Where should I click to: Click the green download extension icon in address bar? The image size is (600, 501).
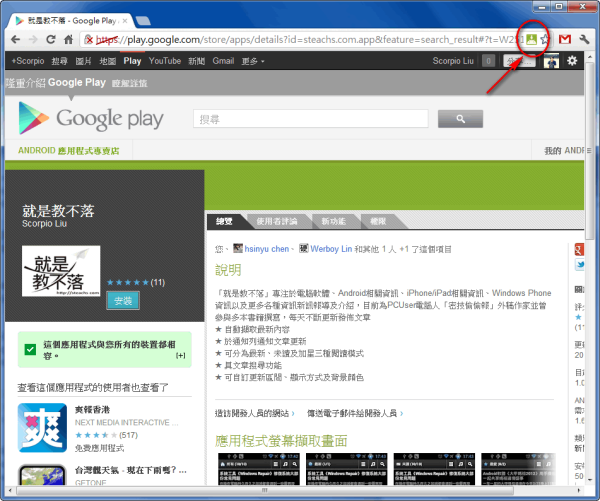click(x=532, y=40)
